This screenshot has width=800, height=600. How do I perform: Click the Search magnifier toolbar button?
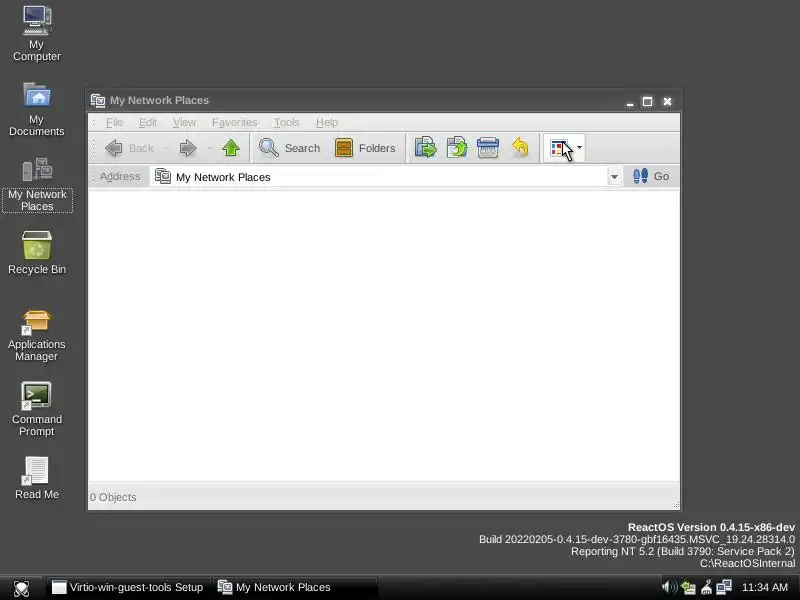coord(289,148)
